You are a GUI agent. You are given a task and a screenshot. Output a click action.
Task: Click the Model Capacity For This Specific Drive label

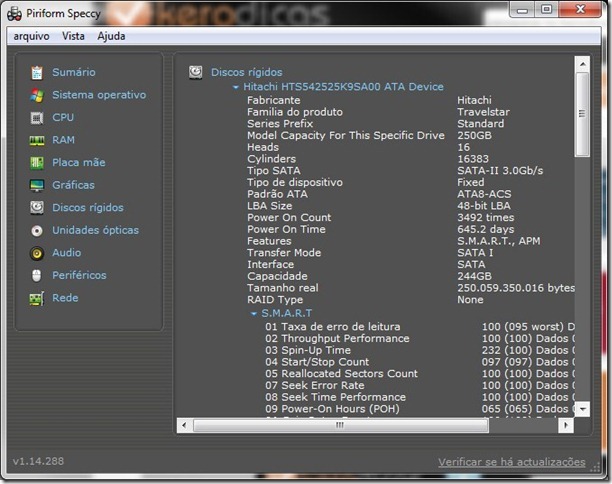346,135
